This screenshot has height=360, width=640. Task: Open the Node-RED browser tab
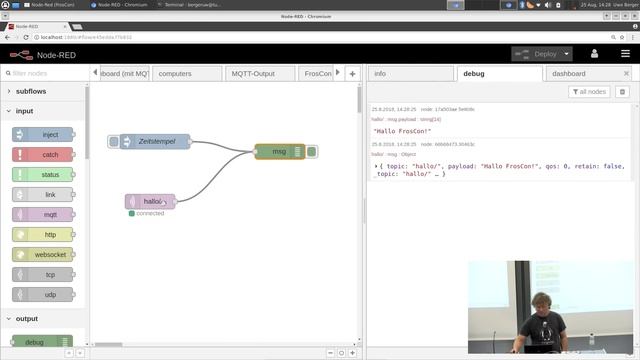37,27
